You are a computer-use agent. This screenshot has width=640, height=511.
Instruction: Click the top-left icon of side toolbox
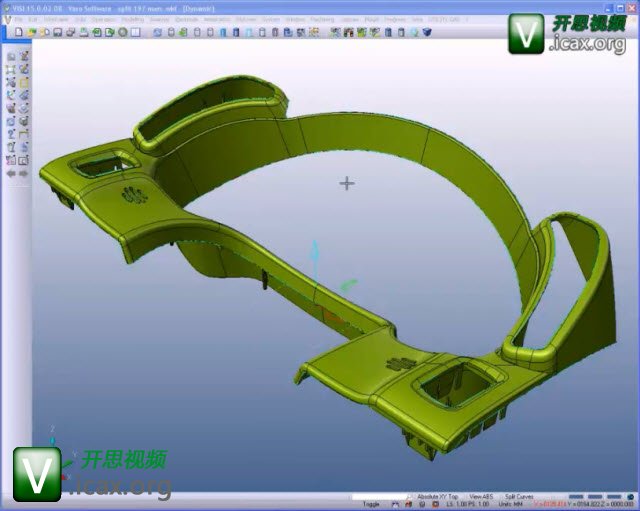(11, 56)
